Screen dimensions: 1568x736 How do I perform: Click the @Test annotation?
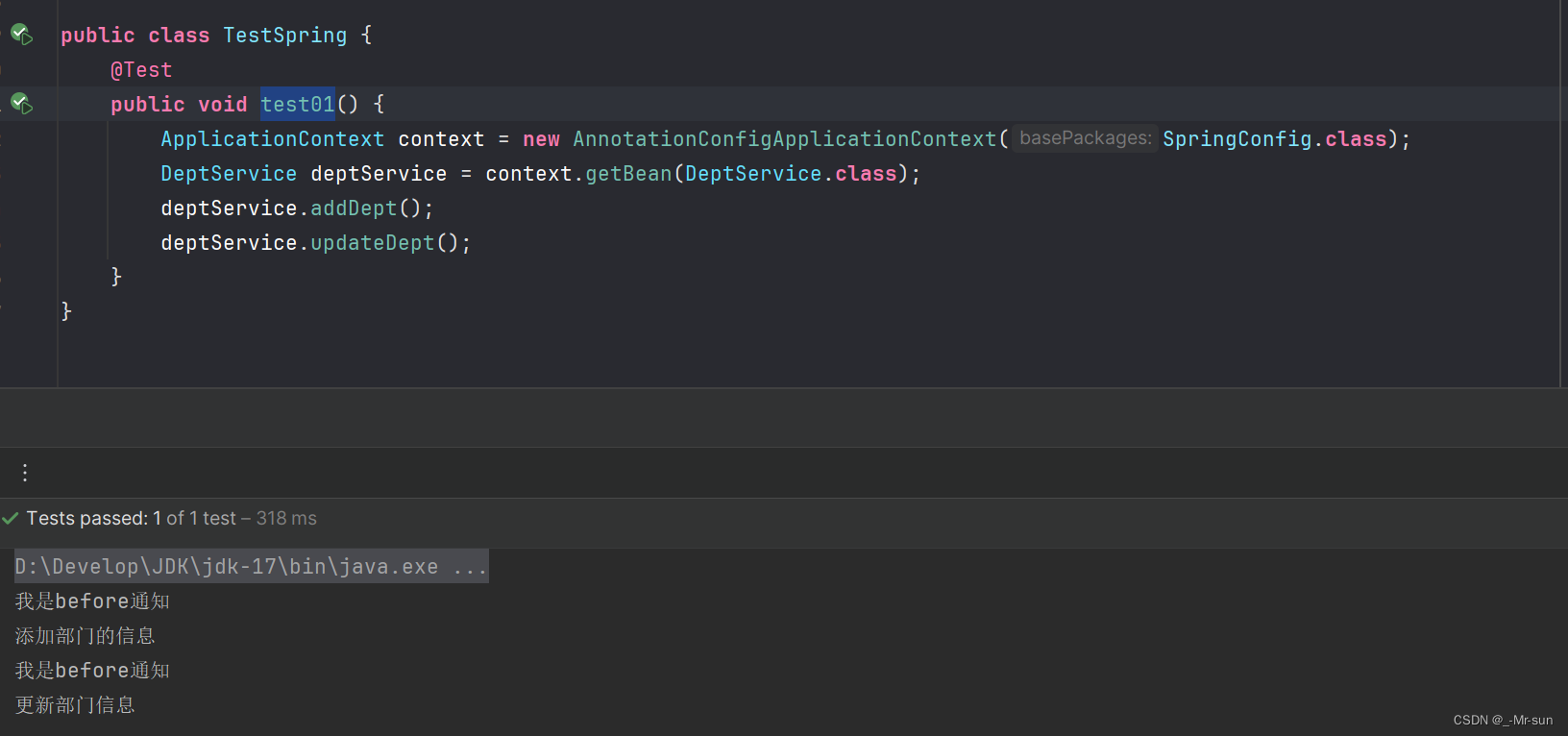click(141, 70)
